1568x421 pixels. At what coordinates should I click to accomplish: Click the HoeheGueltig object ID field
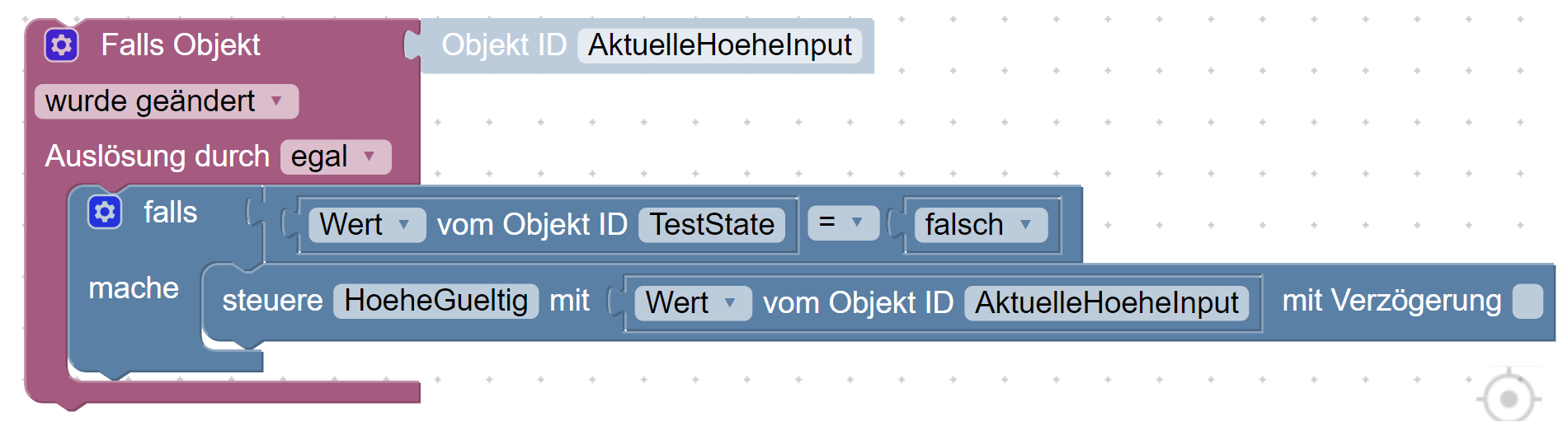[436, 301]
